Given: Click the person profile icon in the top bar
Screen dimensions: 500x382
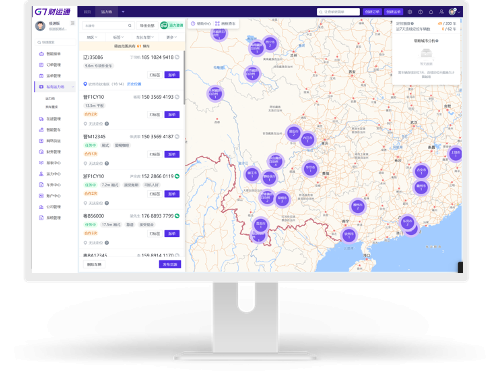Looking at the screenshot, I should click(x=441, y=12).
